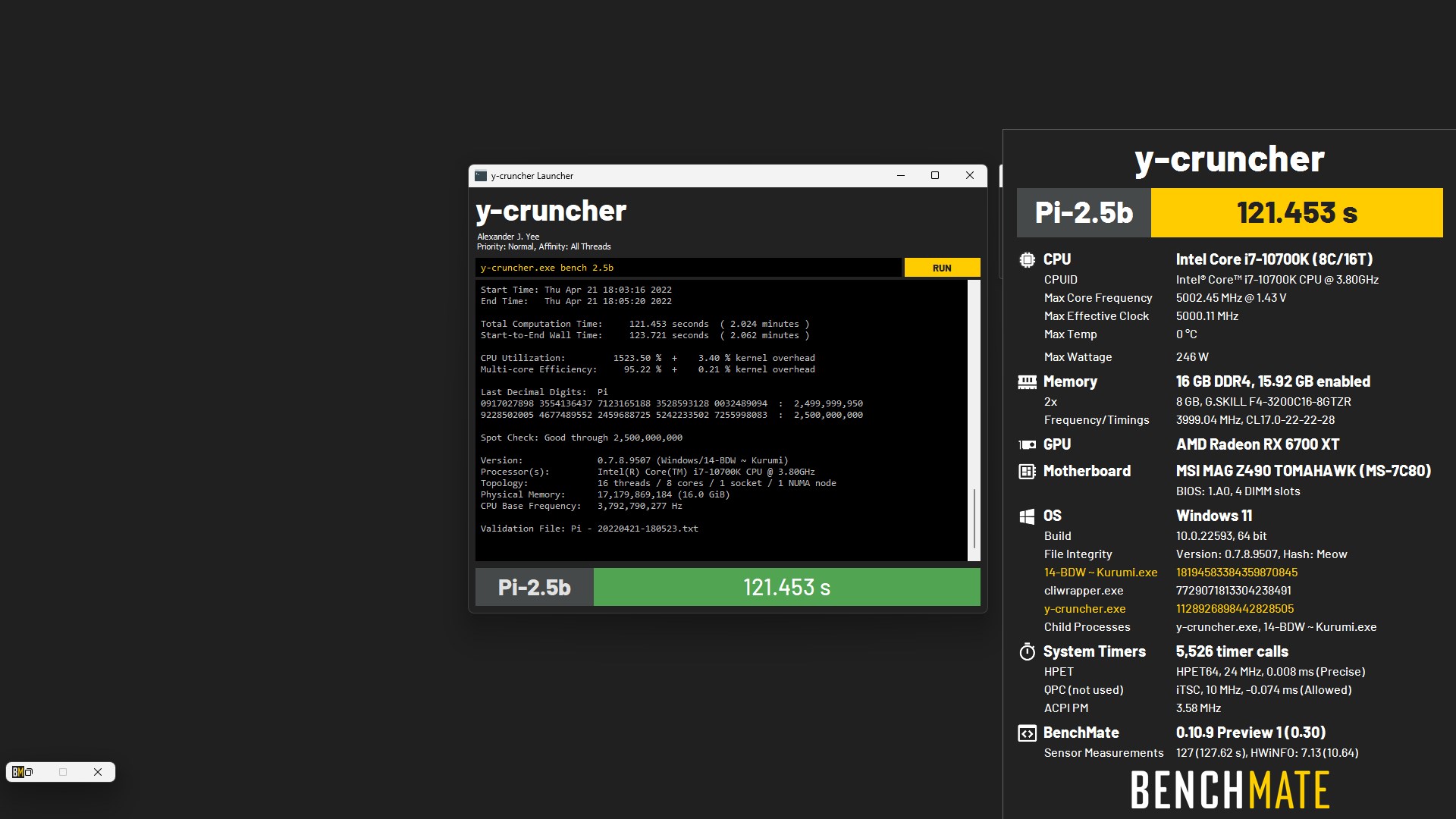The image size is (1456, 819).
Task: Click the yellow 121.453 s score in BenchMate panel
Action: pyautogui.click(x=1297, y=213)
